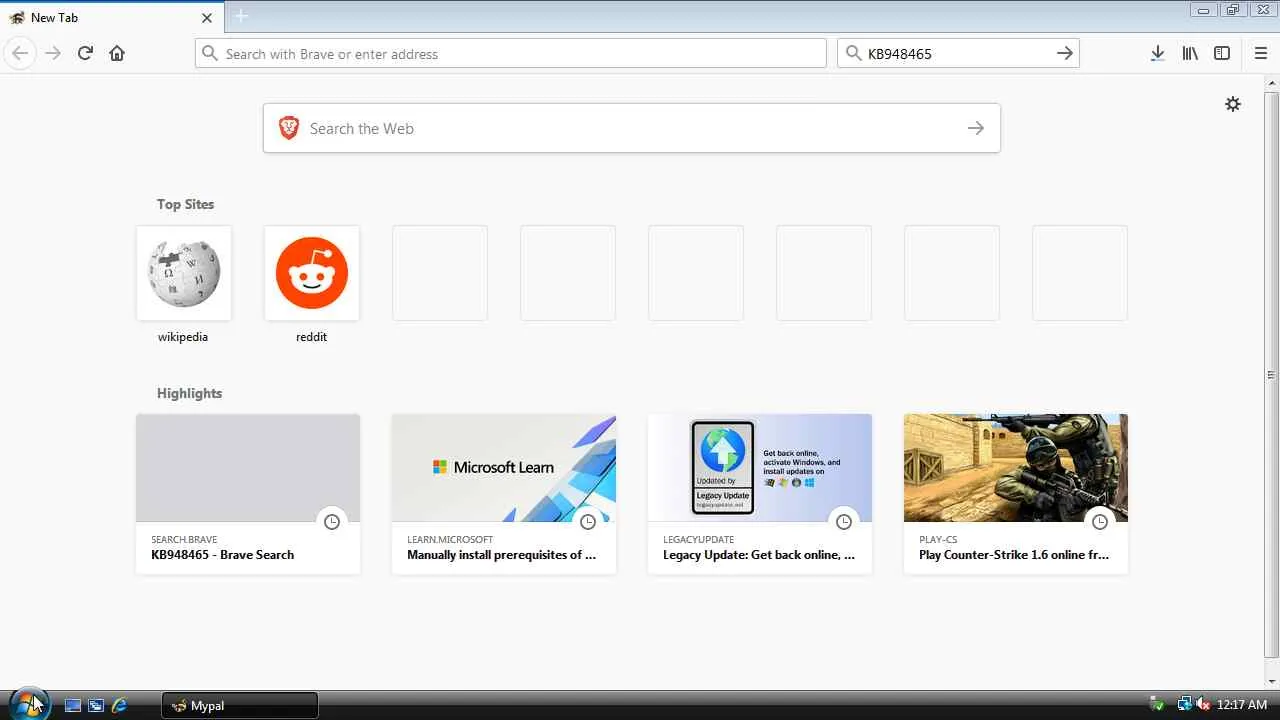This screenshot has height=720, width=1280.
Task: Select the Mypal taskbar button
Action: click(x=240, y=705)
